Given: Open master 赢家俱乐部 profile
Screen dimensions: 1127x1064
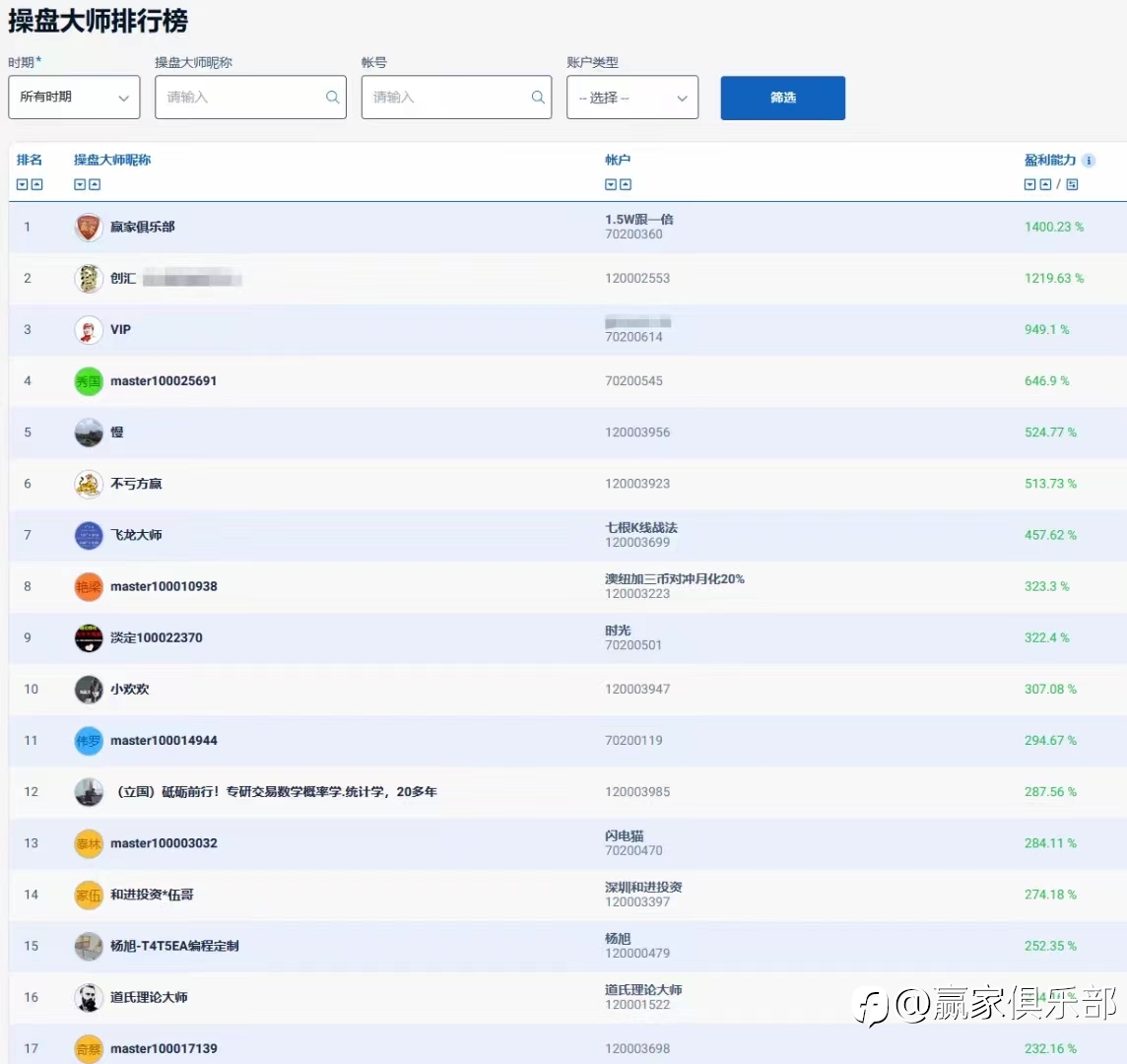Looking at the screenshot, I should click(x=142, y=228).
